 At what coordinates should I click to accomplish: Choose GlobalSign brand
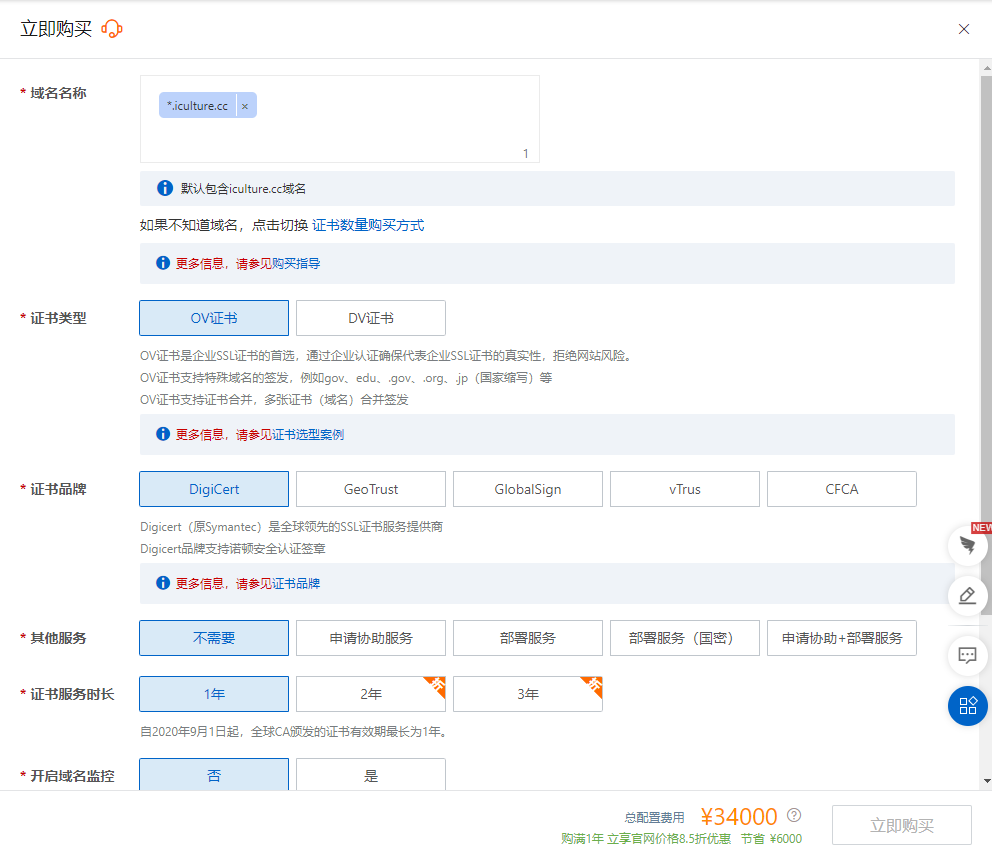pos(528,489)
